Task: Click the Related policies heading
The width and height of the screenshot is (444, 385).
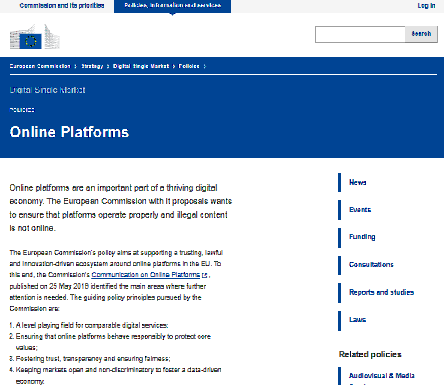Action: pyautogui.click(x=370, y=354)
